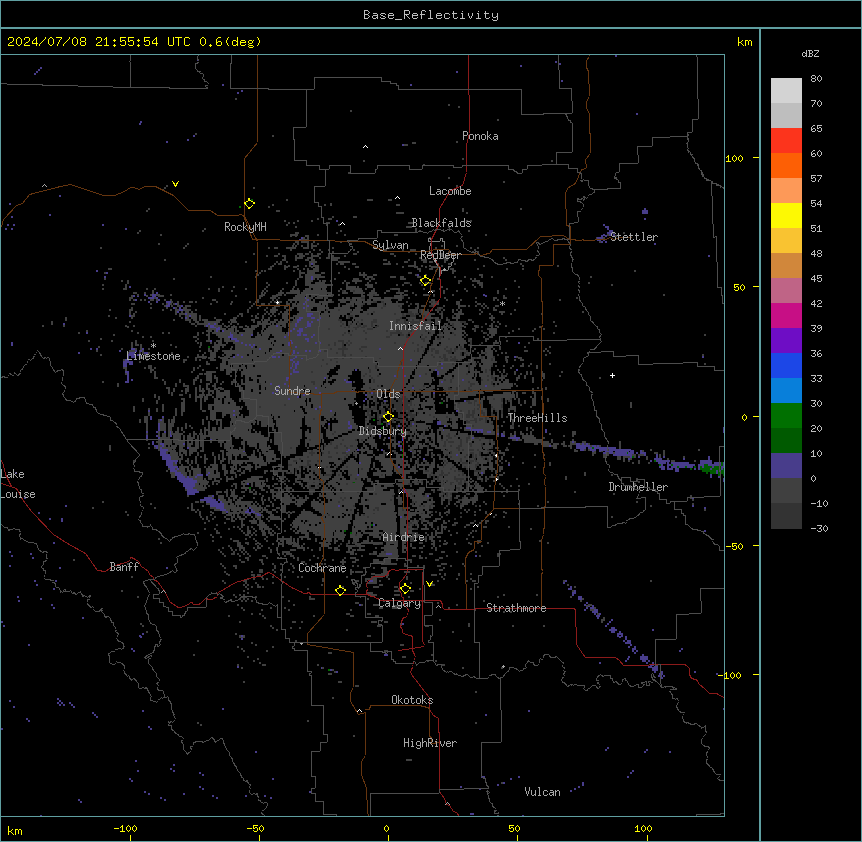Select the HighRiver label

pyautogui.click(x=430, y=743)
